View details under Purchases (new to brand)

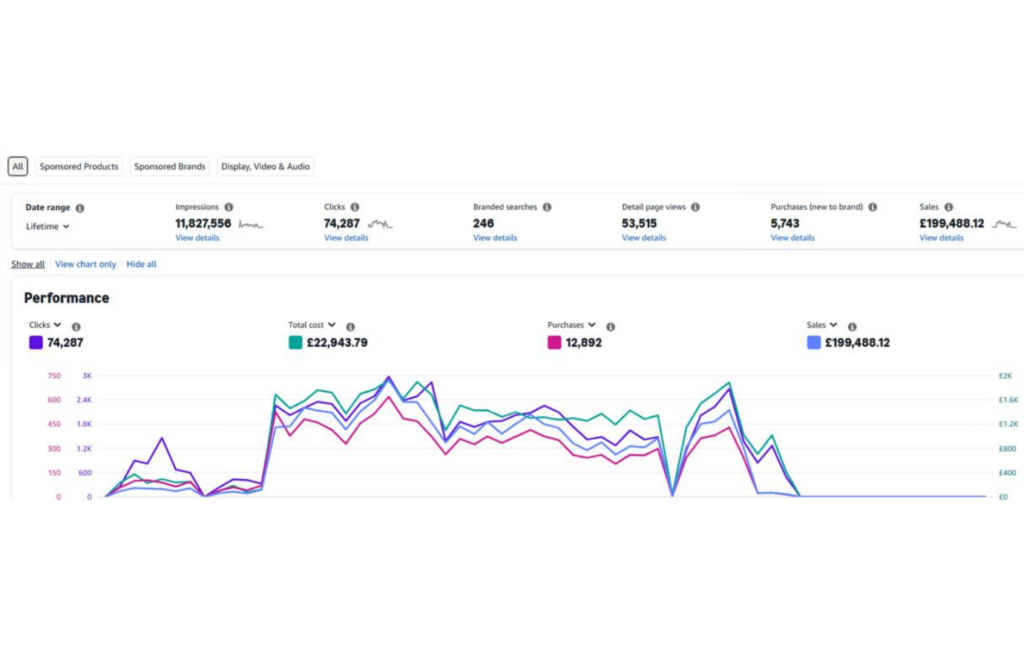coord(793,238)
